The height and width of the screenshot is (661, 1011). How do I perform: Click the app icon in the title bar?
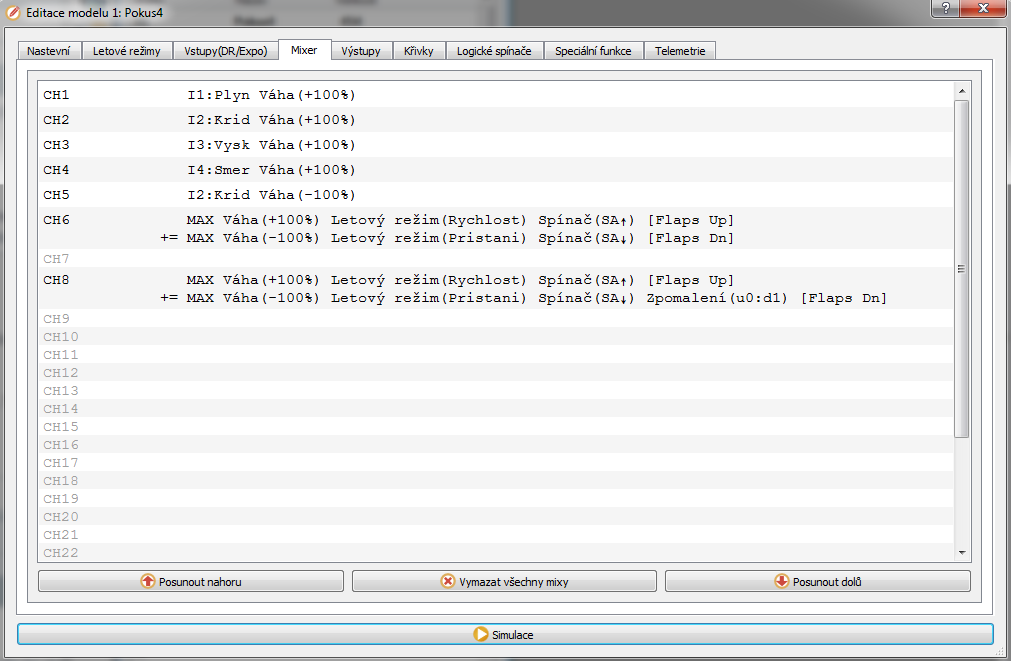point(13,10)
